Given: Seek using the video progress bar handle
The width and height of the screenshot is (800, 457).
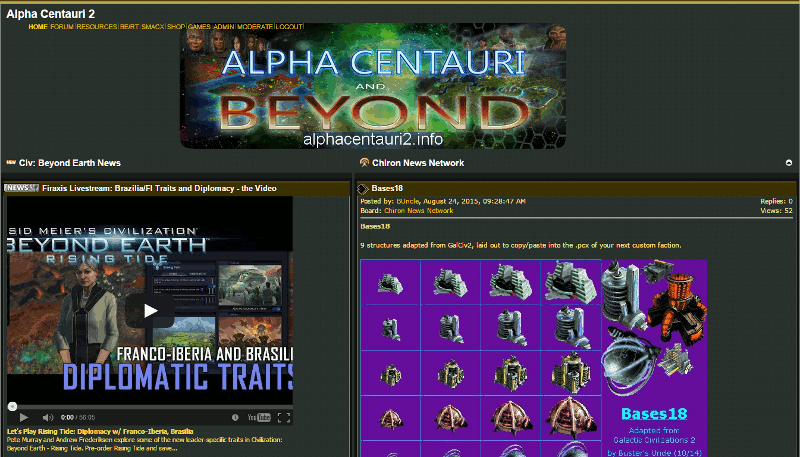Looking at the screenshot, I should [12, 406].
